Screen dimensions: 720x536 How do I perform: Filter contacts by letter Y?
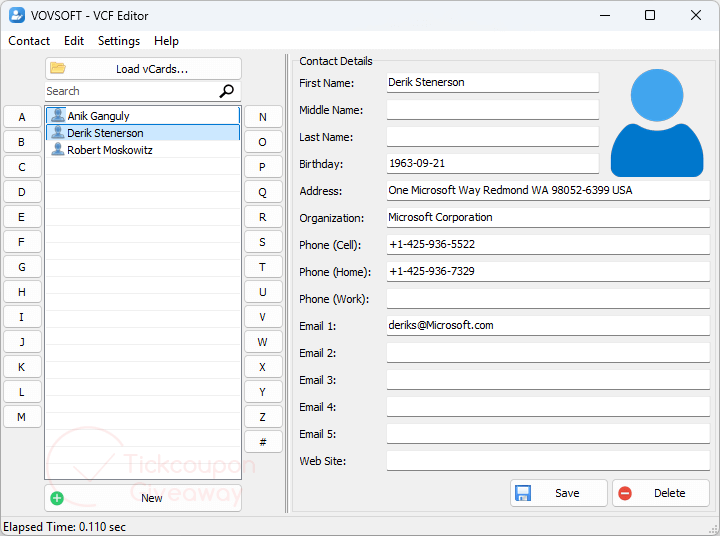pos(263,392)
